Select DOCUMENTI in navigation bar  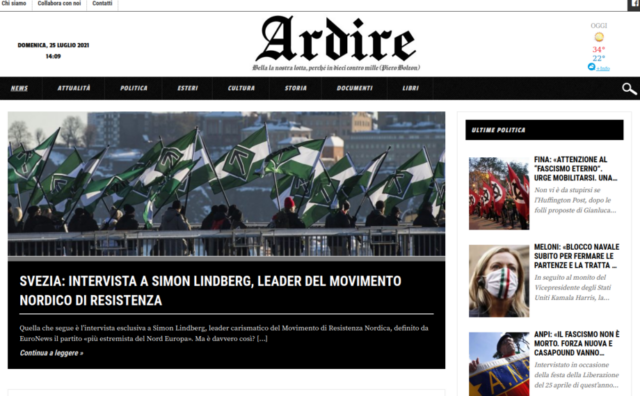[354, 88]
